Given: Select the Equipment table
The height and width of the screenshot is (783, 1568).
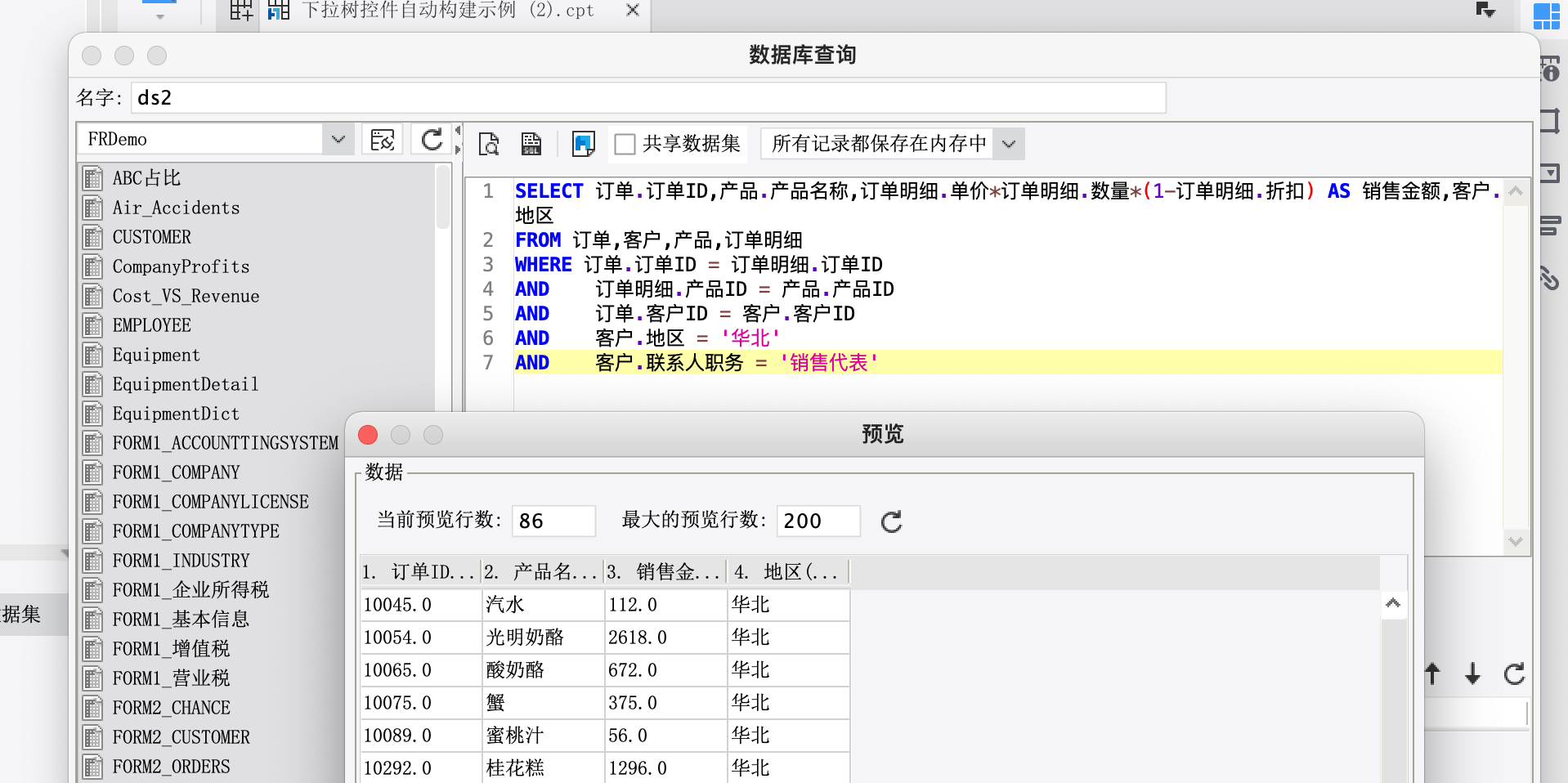Looking at the screenshot, I should [258, 355].
